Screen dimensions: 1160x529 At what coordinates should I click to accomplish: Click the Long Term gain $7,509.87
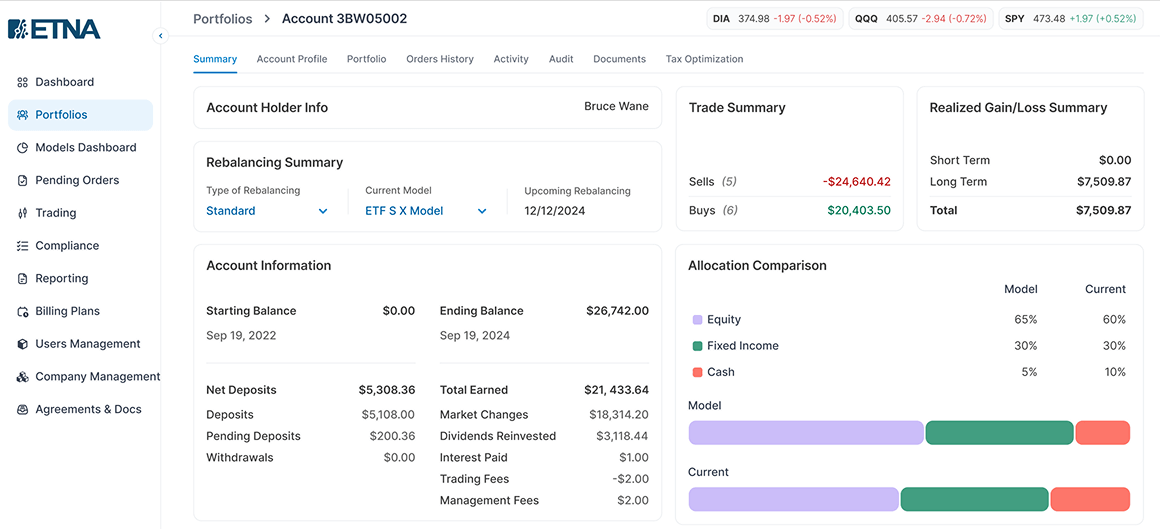tap(1103, 181)
